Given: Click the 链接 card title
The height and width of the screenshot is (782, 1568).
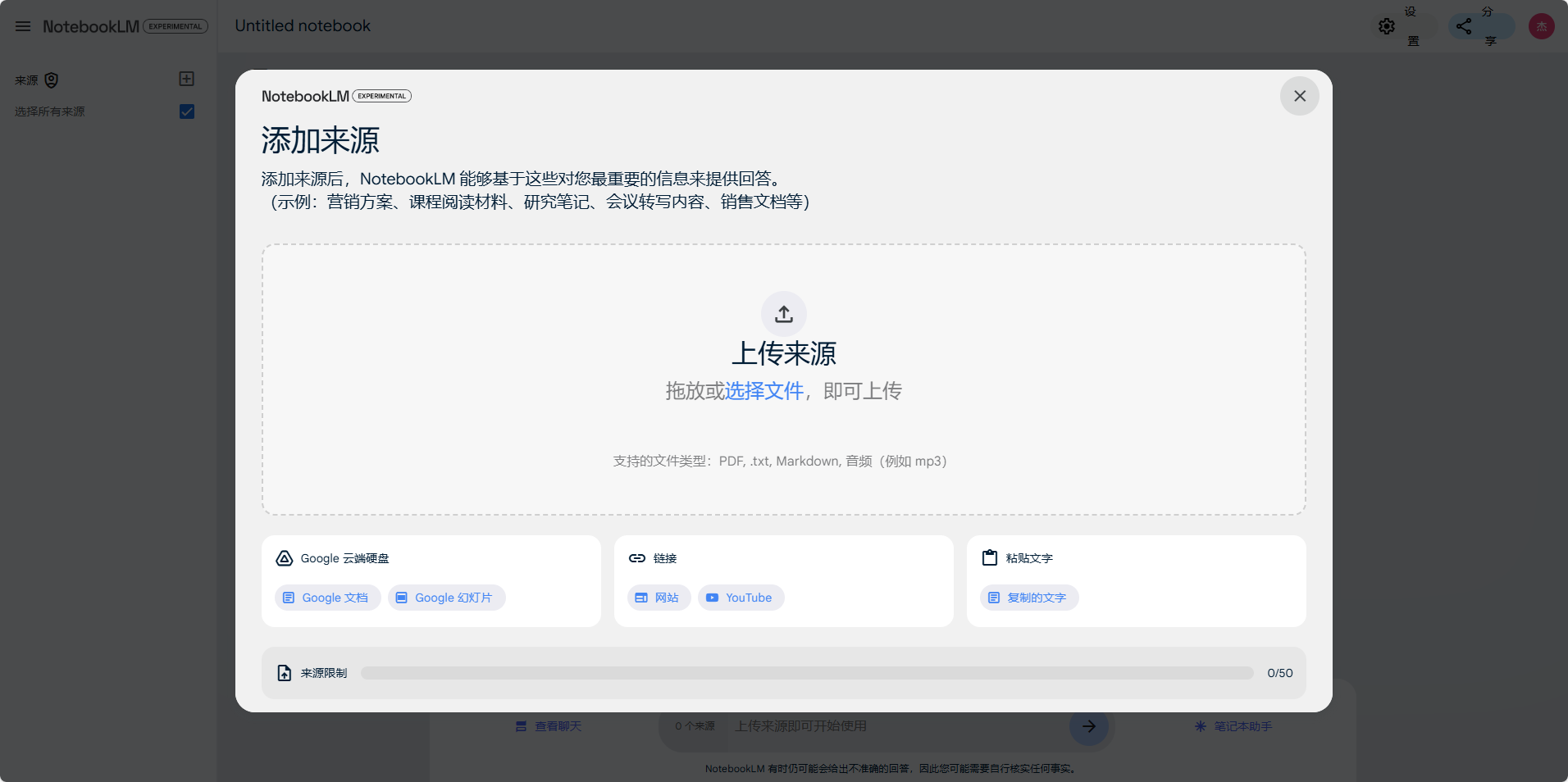Looking at the screenshot, I should 665,558.
